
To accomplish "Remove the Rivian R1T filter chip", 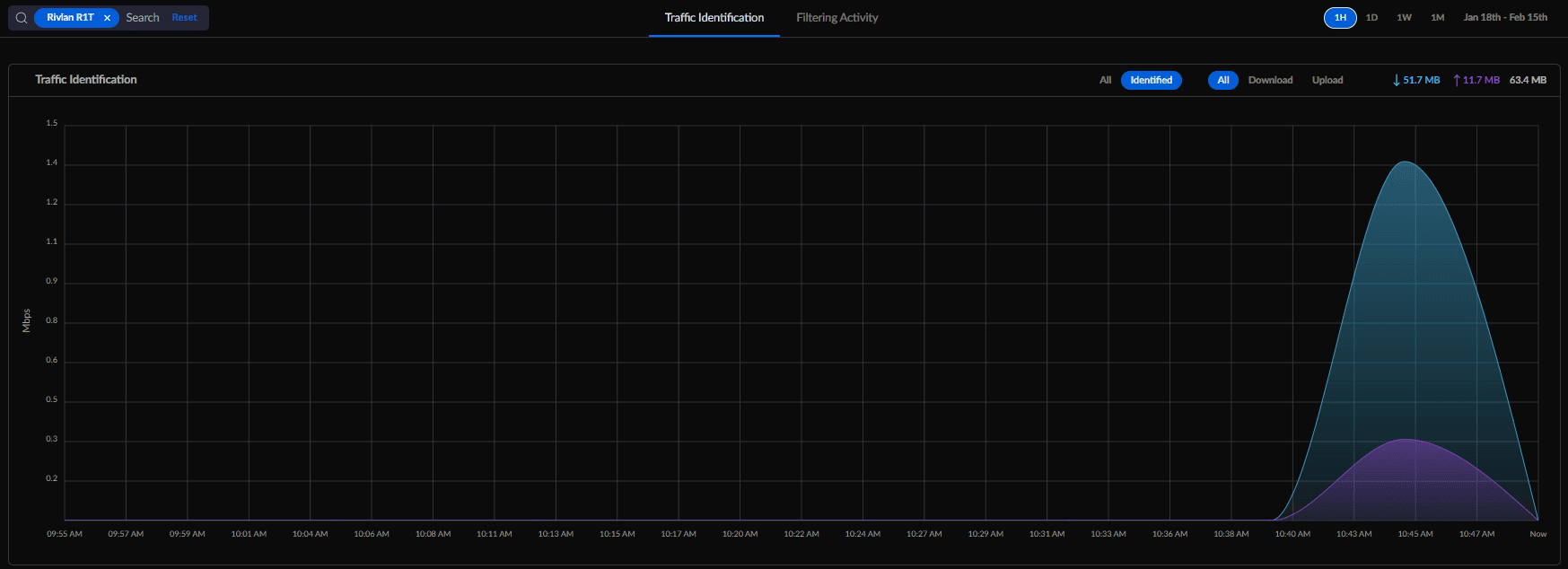I will (107, 18).
